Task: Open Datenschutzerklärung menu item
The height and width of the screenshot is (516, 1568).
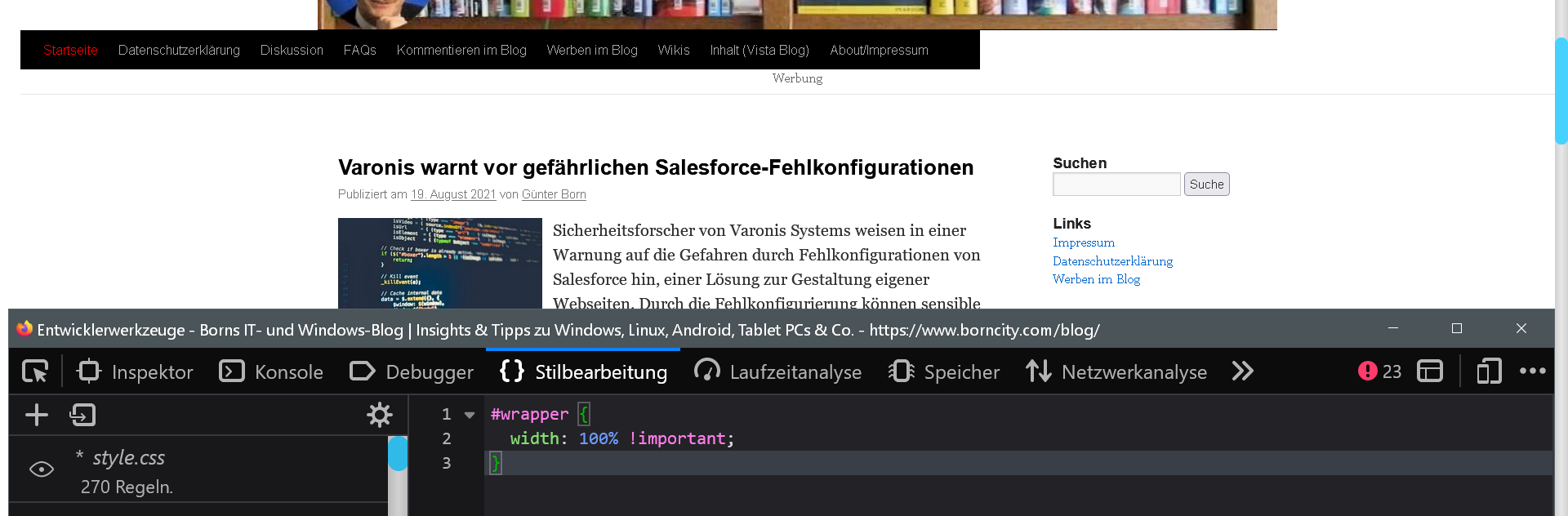Action: 179,51
